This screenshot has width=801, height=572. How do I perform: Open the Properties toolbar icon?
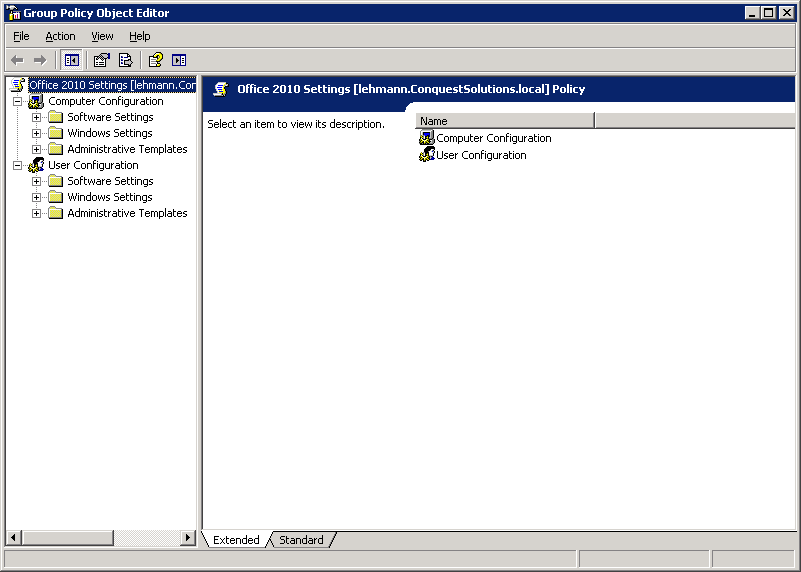[102, 60]
